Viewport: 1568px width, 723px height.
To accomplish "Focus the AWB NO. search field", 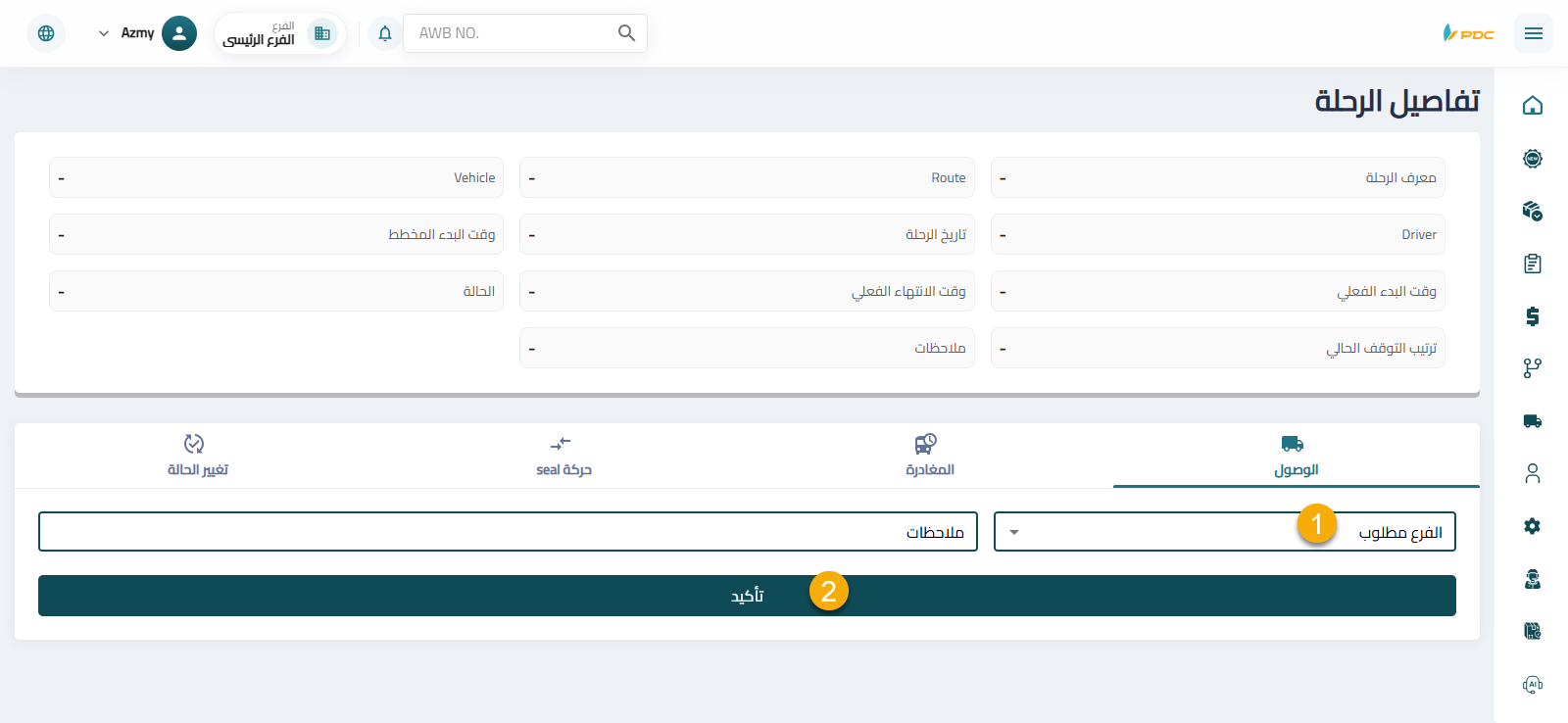I will point(510,33).
